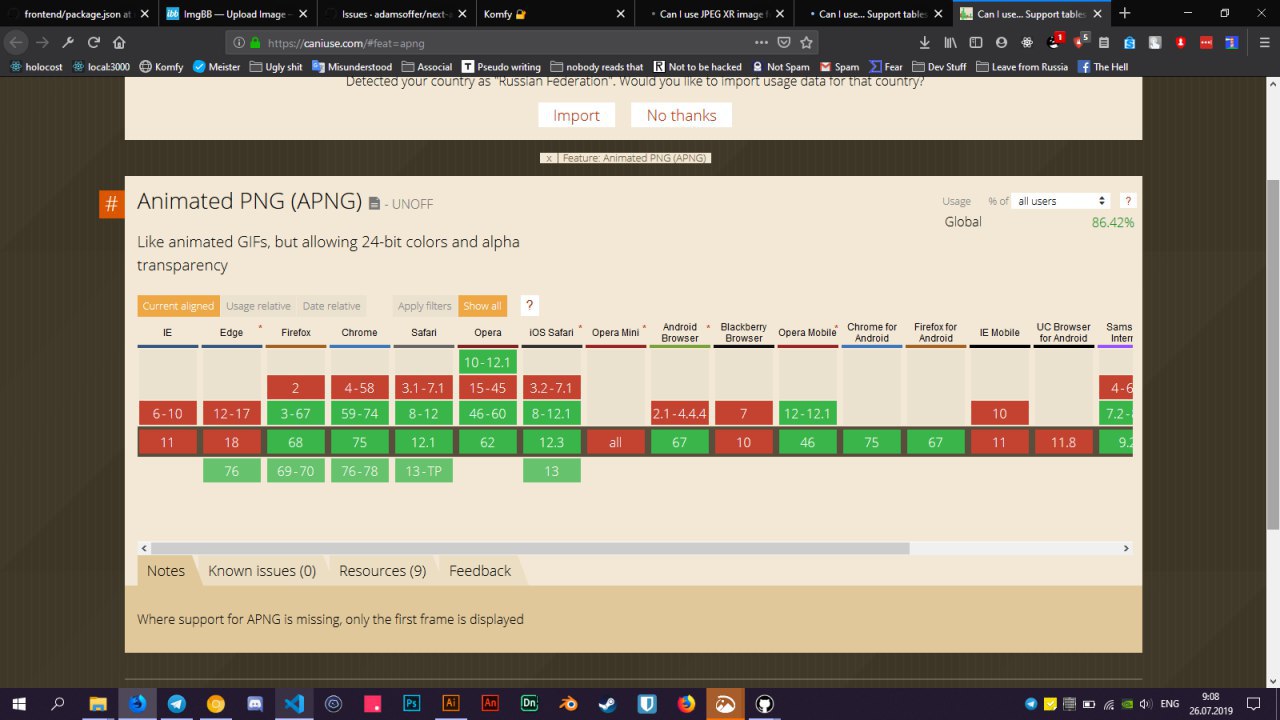Image resolution: width=1280 pixels, height=720 pixels.
Task: Switch to Usage relative view
Action: pyautogui.click(x=258, y=306)
